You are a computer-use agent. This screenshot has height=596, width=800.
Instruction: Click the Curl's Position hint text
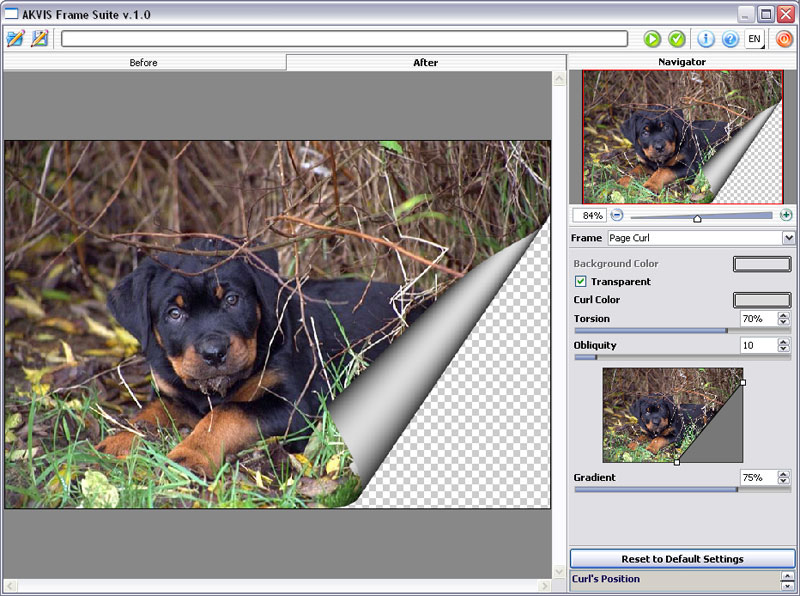coord(606,579)
